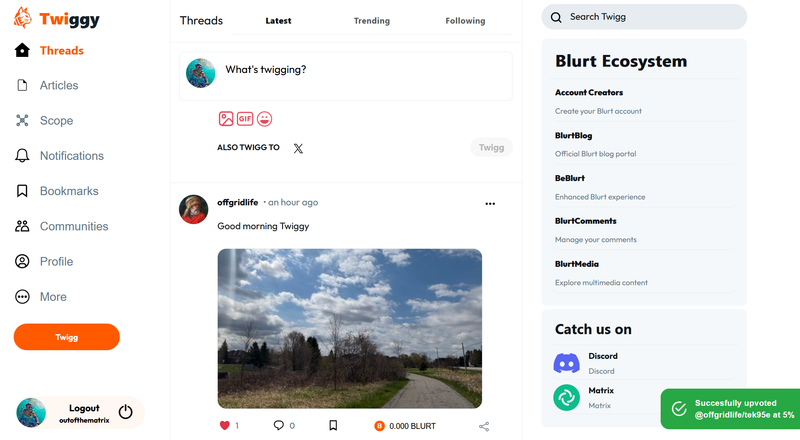Go to Articles in sidebar
This screenshot has height=440, width=800.
[x=59, y=85]
